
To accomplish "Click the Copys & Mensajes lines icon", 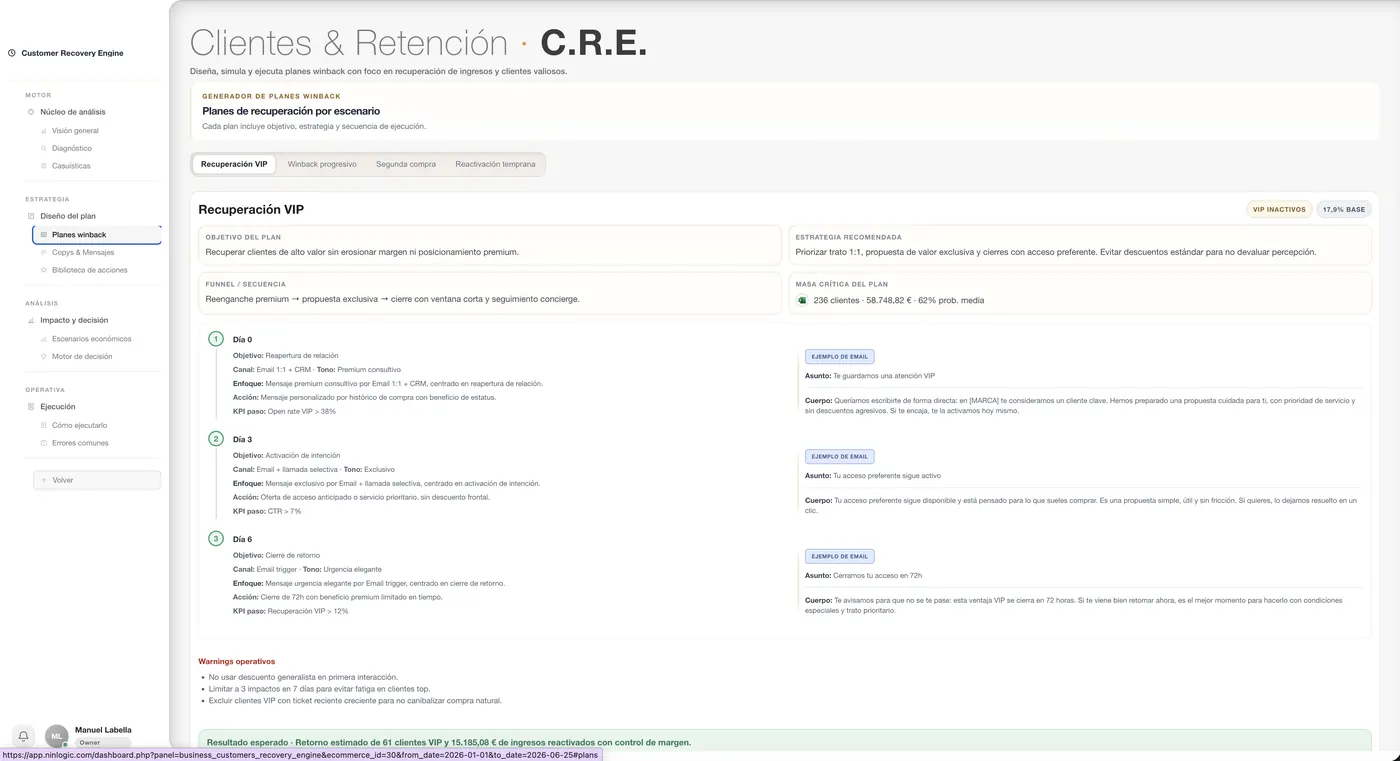I will [x=43, y=253].
